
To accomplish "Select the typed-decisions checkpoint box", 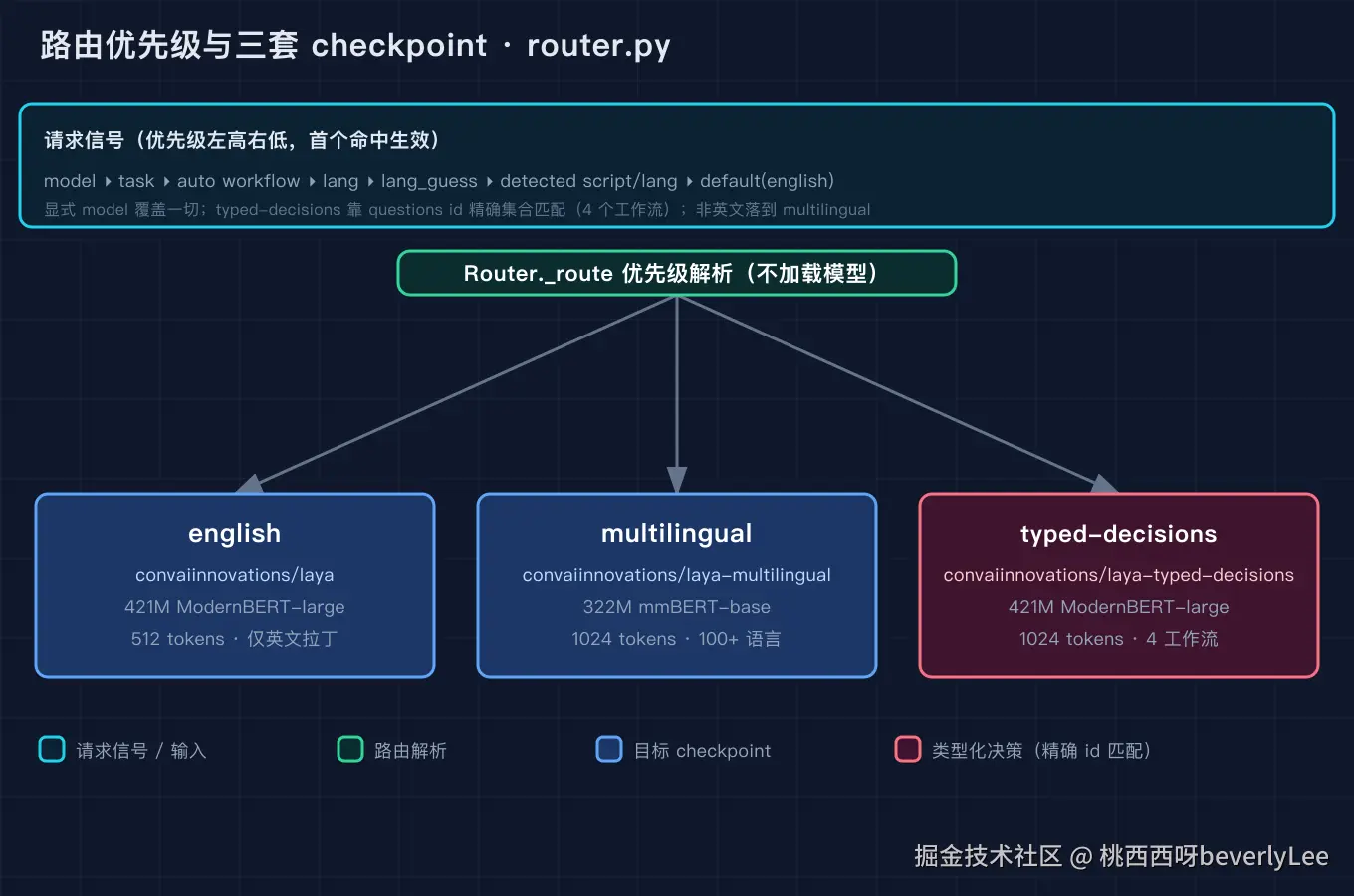I will pyautogui.click(x=1119, y=585).
